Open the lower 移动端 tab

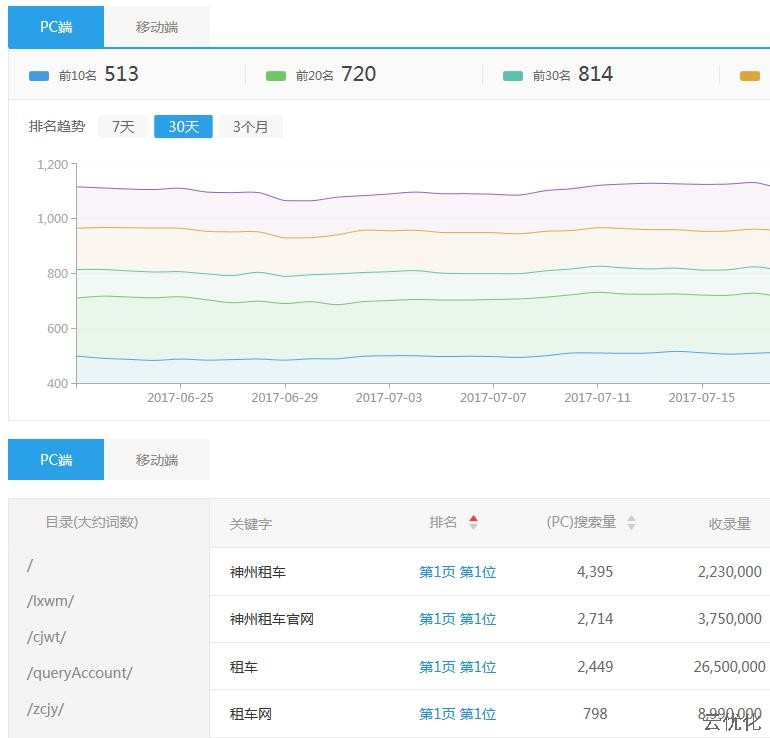coord(157,460)
